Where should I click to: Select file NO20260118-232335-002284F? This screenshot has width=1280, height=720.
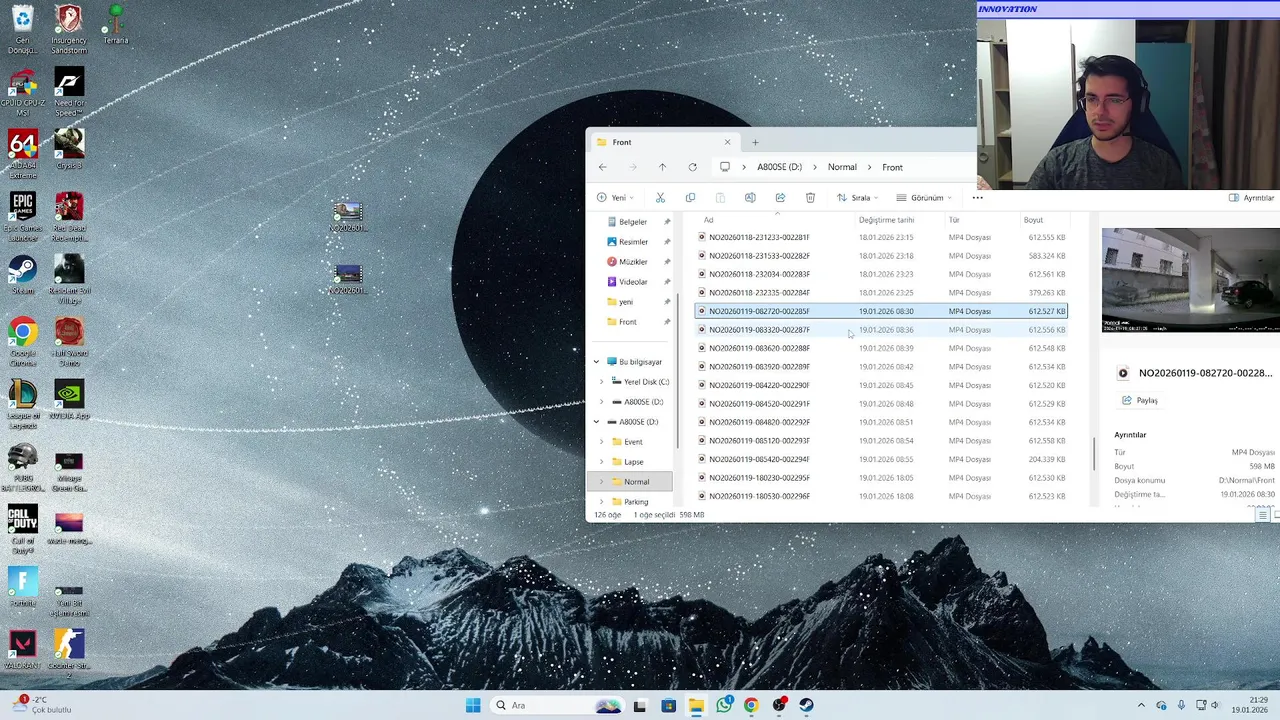[x=881, y=293]
